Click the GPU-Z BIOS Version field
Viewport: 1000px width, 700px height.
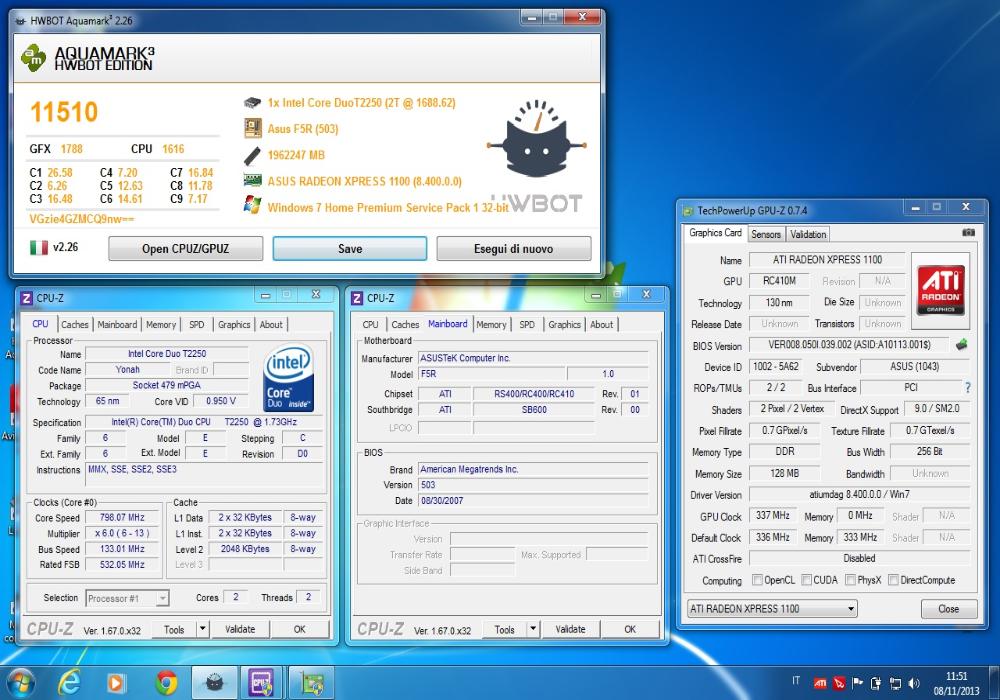point(849,345)
